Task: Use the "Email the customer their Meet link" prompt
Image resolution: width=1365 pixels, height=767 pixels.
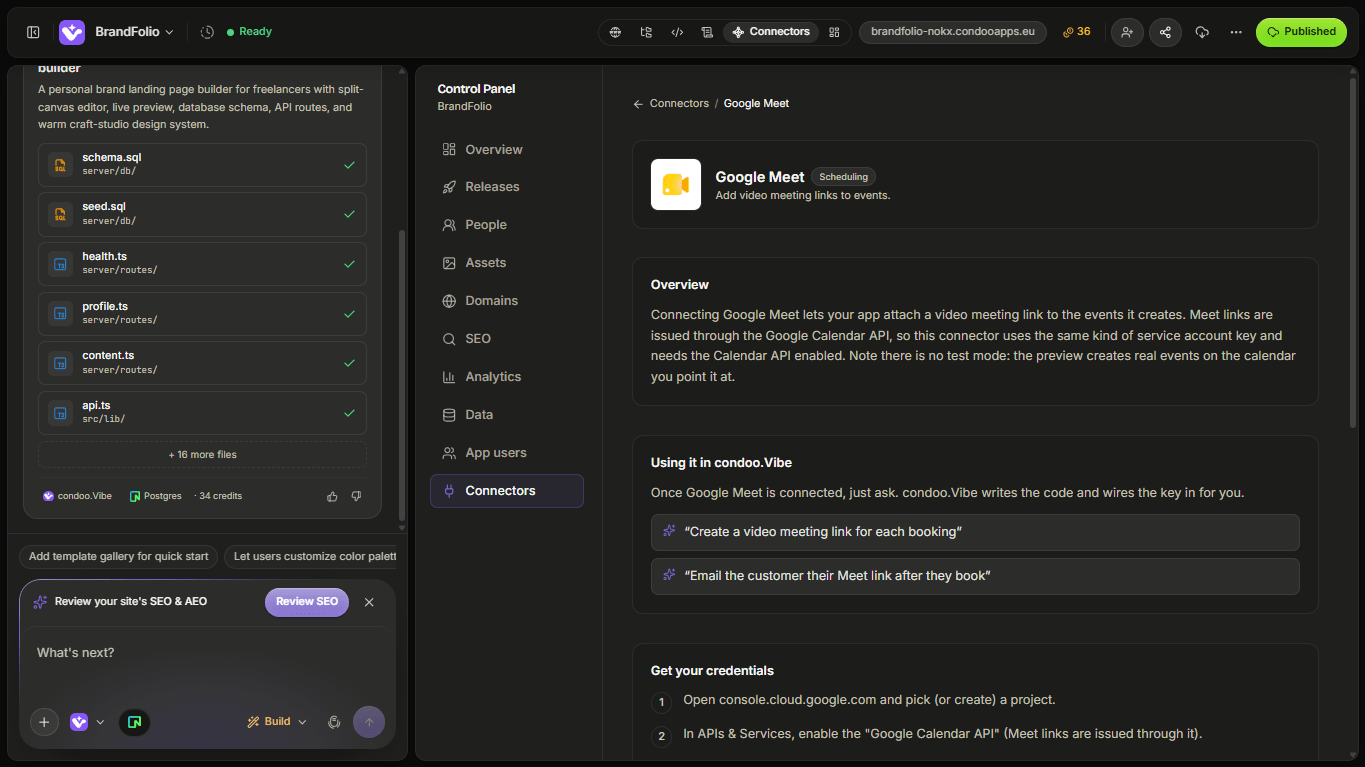Action: (975, 576)
